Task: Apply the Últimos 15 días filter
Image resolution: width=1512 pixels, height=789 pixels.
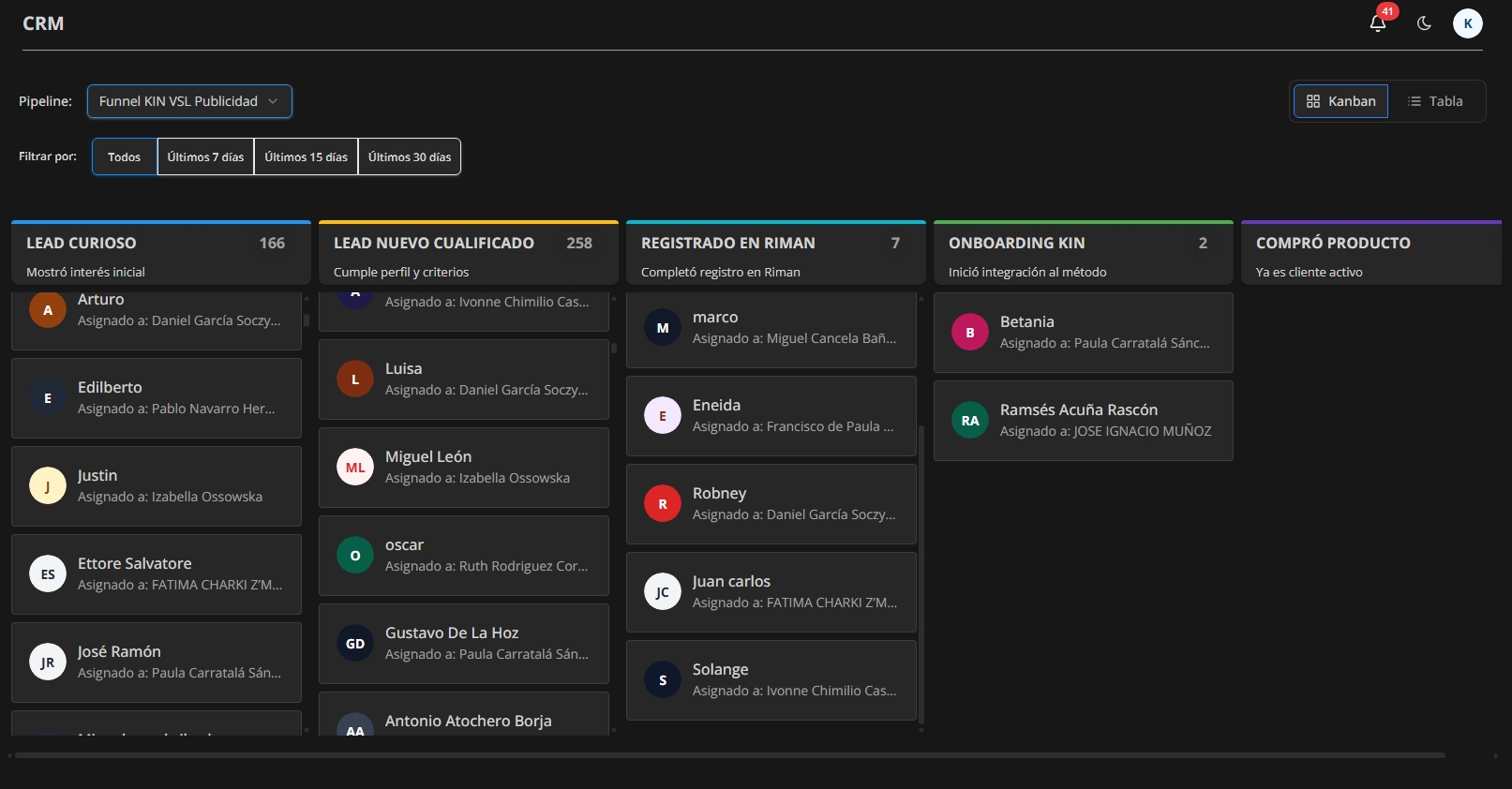Action: [x=306, y=157]
